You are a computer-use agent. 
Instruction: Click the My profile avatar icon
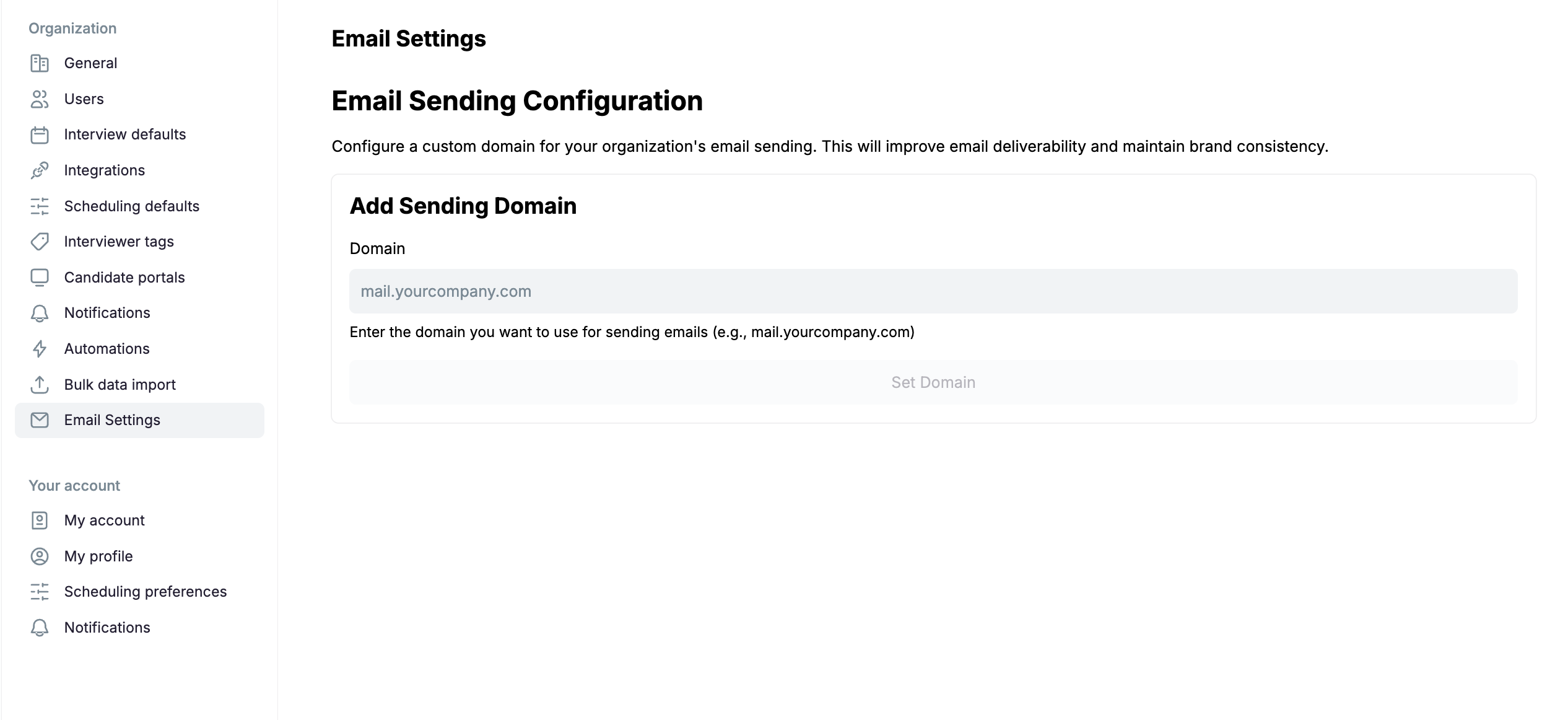pos(40,556)
